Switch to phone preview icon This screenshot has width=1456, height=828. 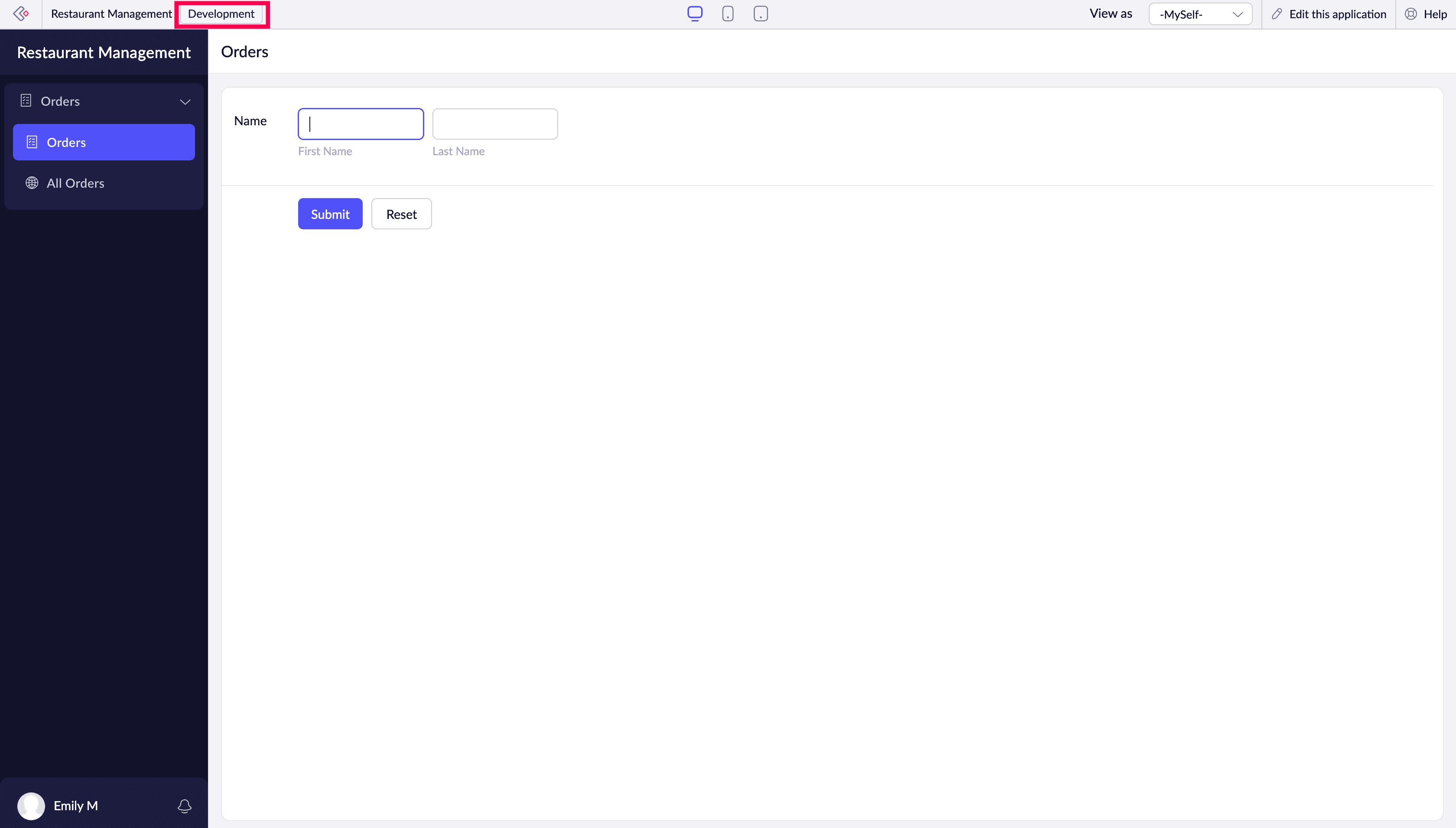[x=728, y=13]
